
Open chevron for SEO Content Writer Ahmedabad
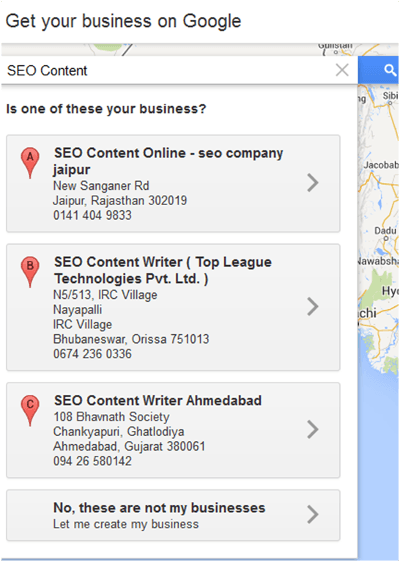(x=313, y=429)
